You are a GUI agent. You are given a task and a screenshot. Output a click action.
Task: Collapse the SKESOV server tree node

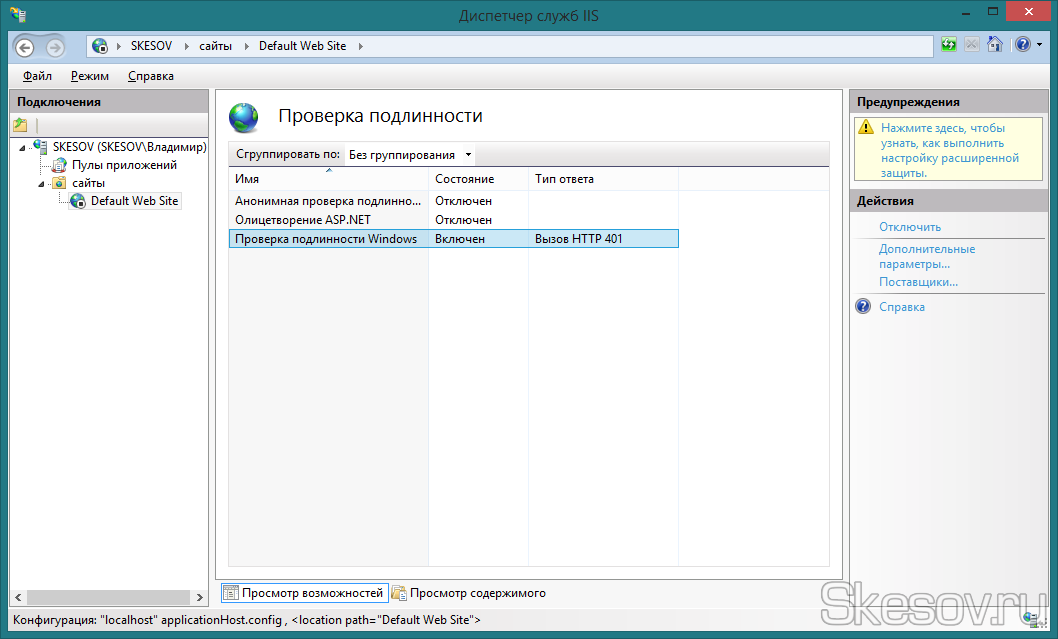click(x=22, y=148)
